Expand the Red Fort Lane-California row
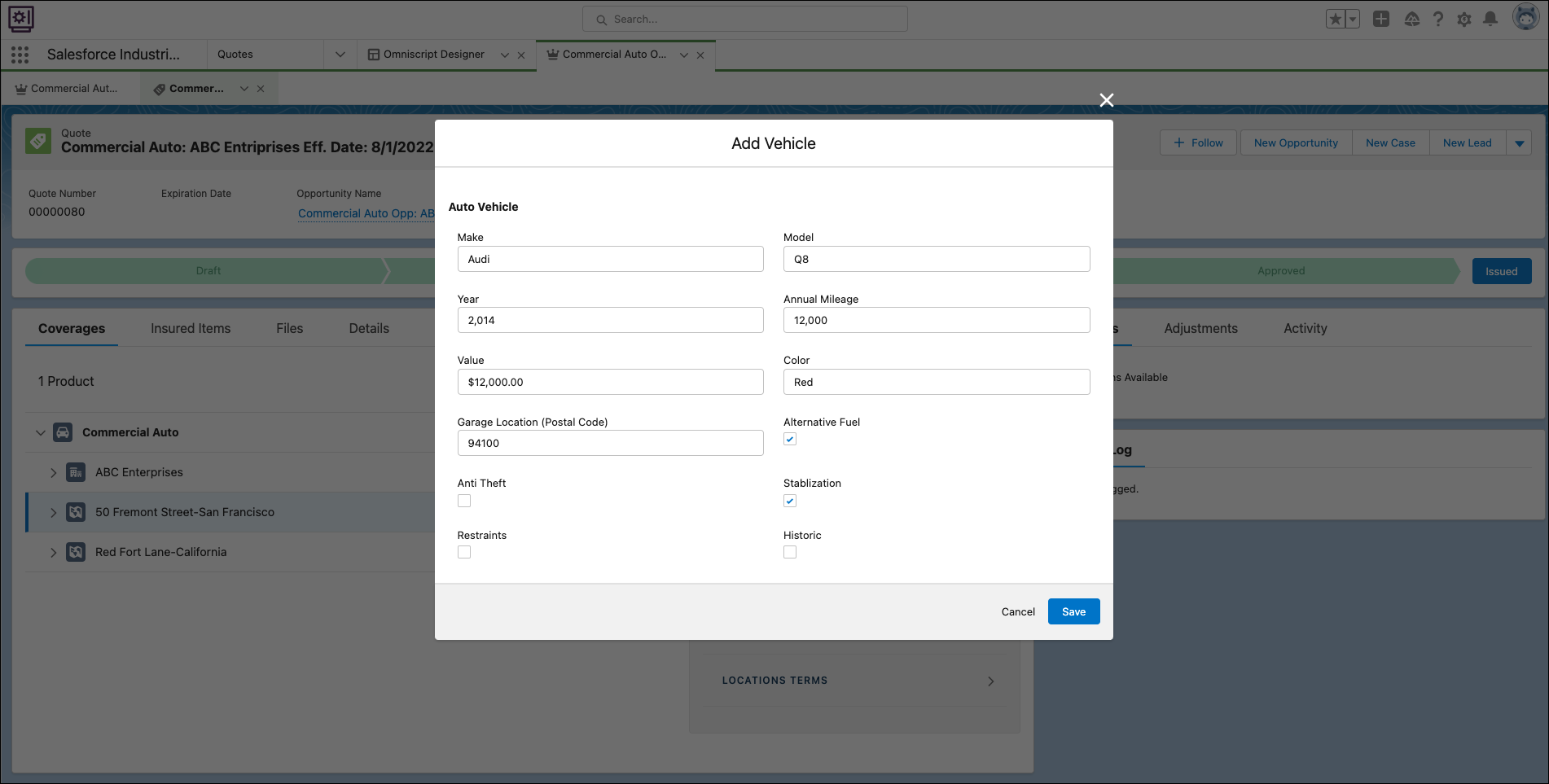Screen dimensions: 1549x784 tap(53, 552)
